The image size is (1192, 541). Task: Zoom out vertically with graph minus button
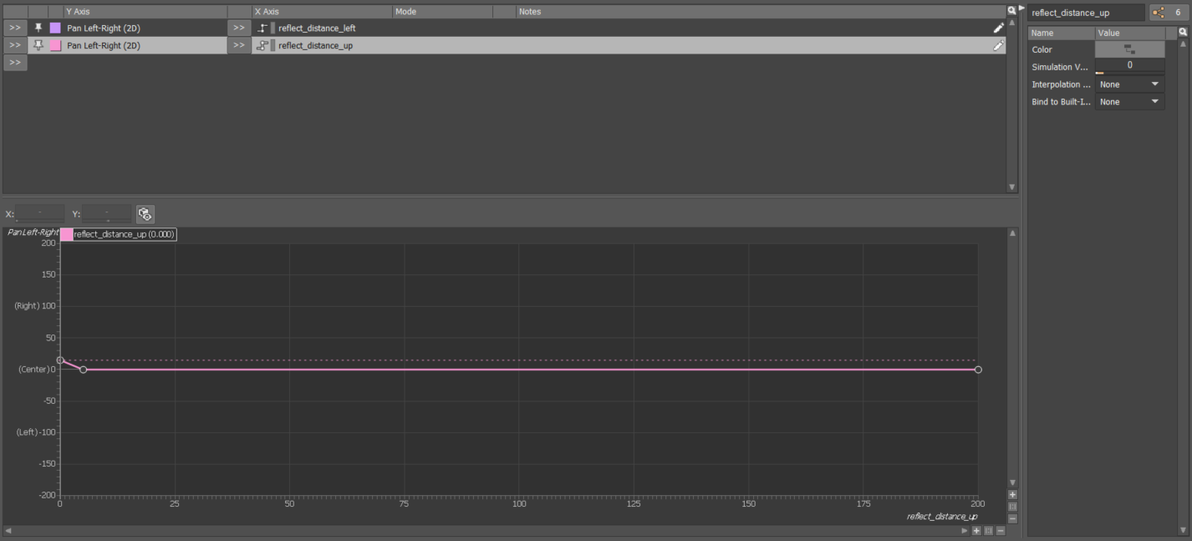coord(1012,518)
